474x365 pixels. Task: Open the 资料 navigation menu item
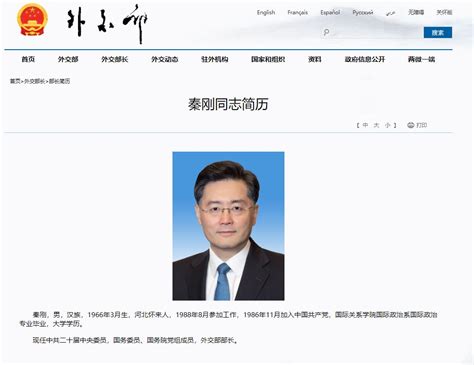click(315, 59)
